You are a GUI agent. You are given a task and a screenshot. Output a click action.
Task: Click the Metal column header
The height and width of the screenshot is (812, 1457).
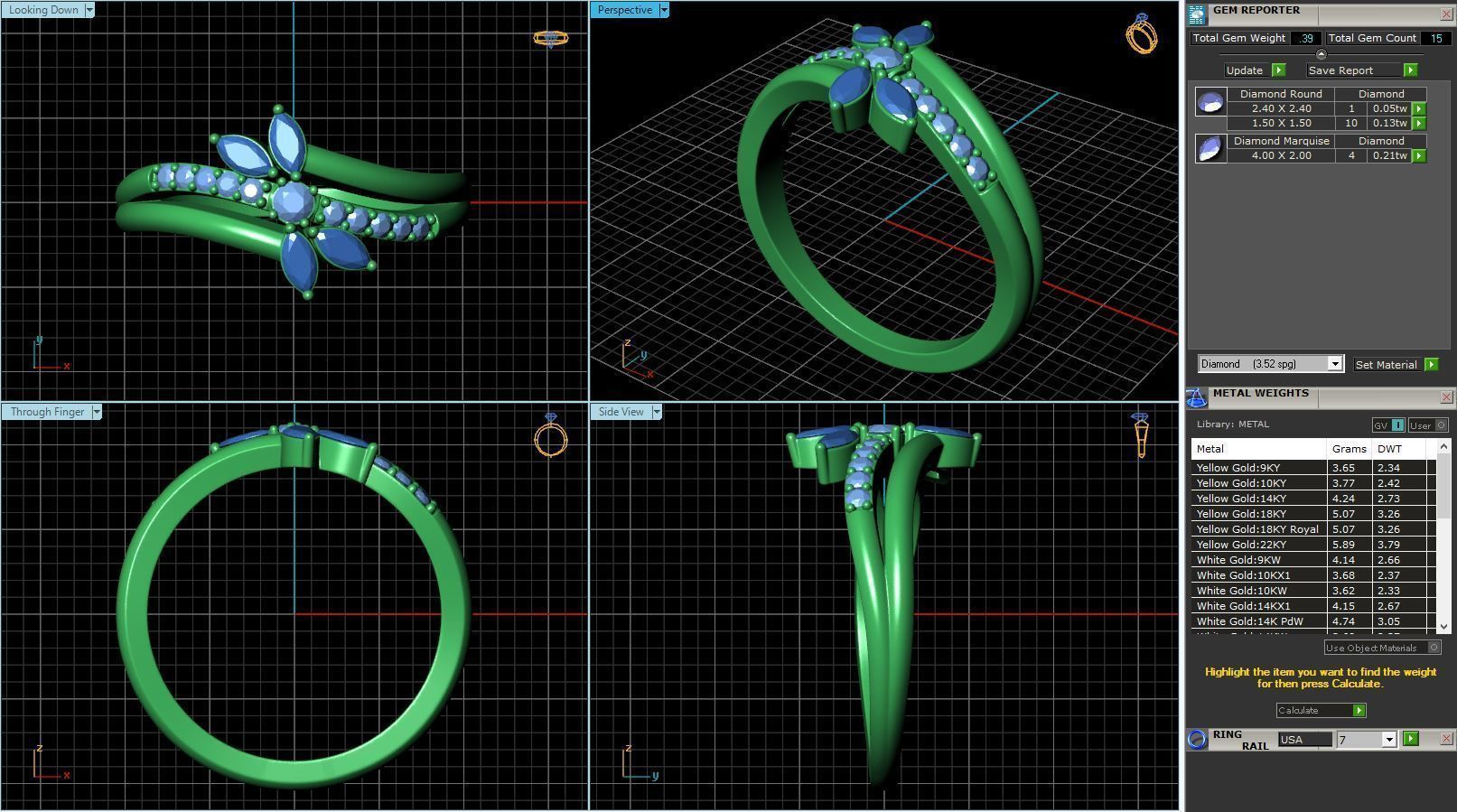pos(1258,449)
